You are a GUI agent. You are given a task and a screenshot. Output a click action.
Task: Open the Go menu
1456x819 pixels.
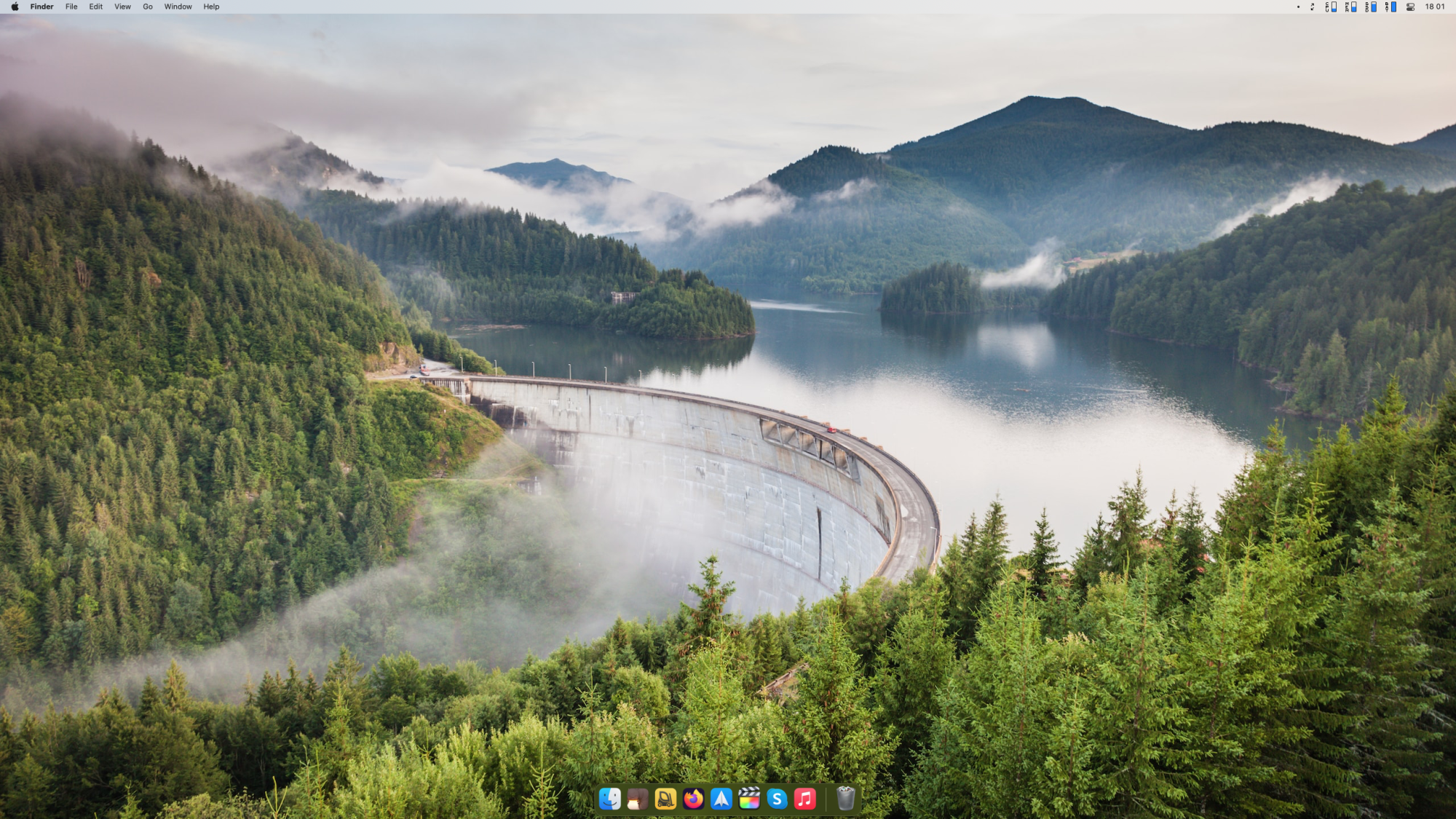148,7
